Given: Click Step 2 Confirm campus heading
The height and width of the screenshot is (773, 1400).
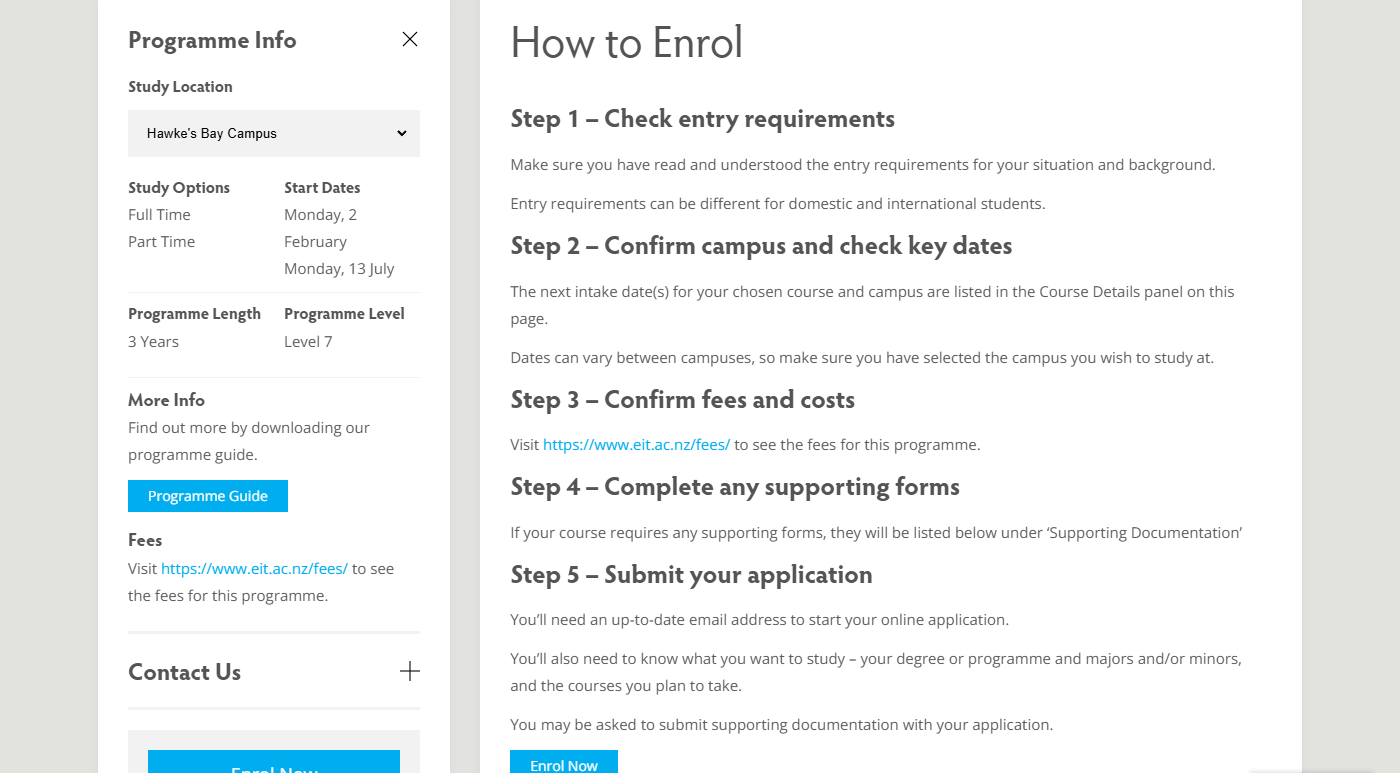Looking at the screenshot, I should [x=761, y=246].
